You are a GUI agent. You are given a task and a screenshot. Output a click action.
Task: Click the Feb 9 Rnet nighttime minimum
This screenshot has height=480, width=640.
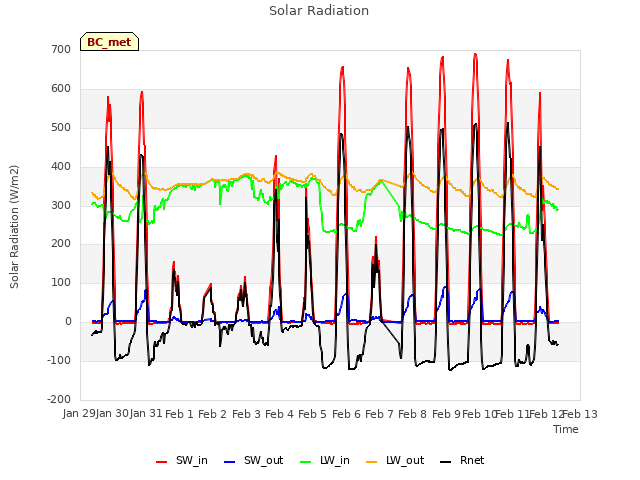[450, 370]
